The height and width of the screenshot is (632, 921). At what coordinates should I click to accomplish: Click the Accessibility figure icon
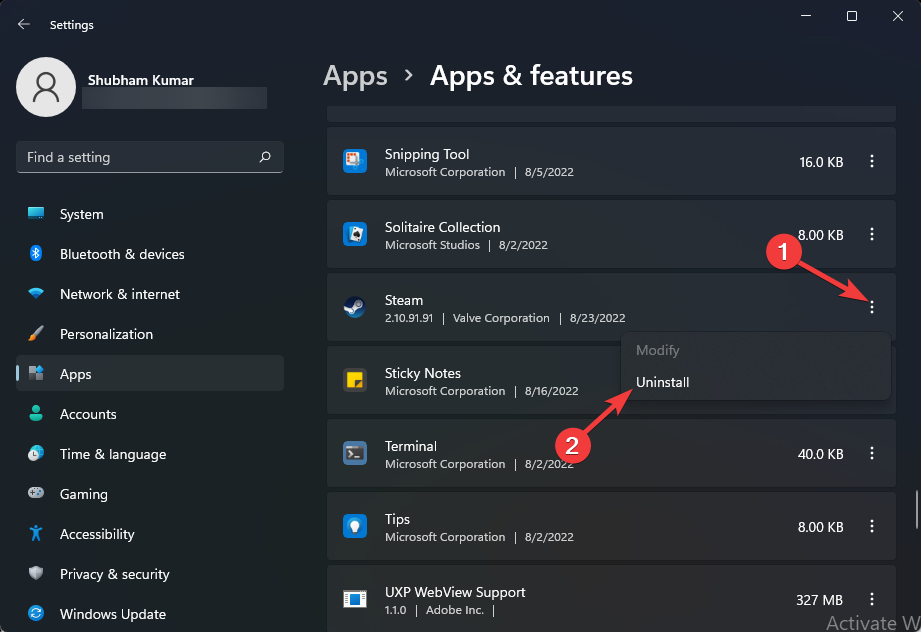(36, 533)
